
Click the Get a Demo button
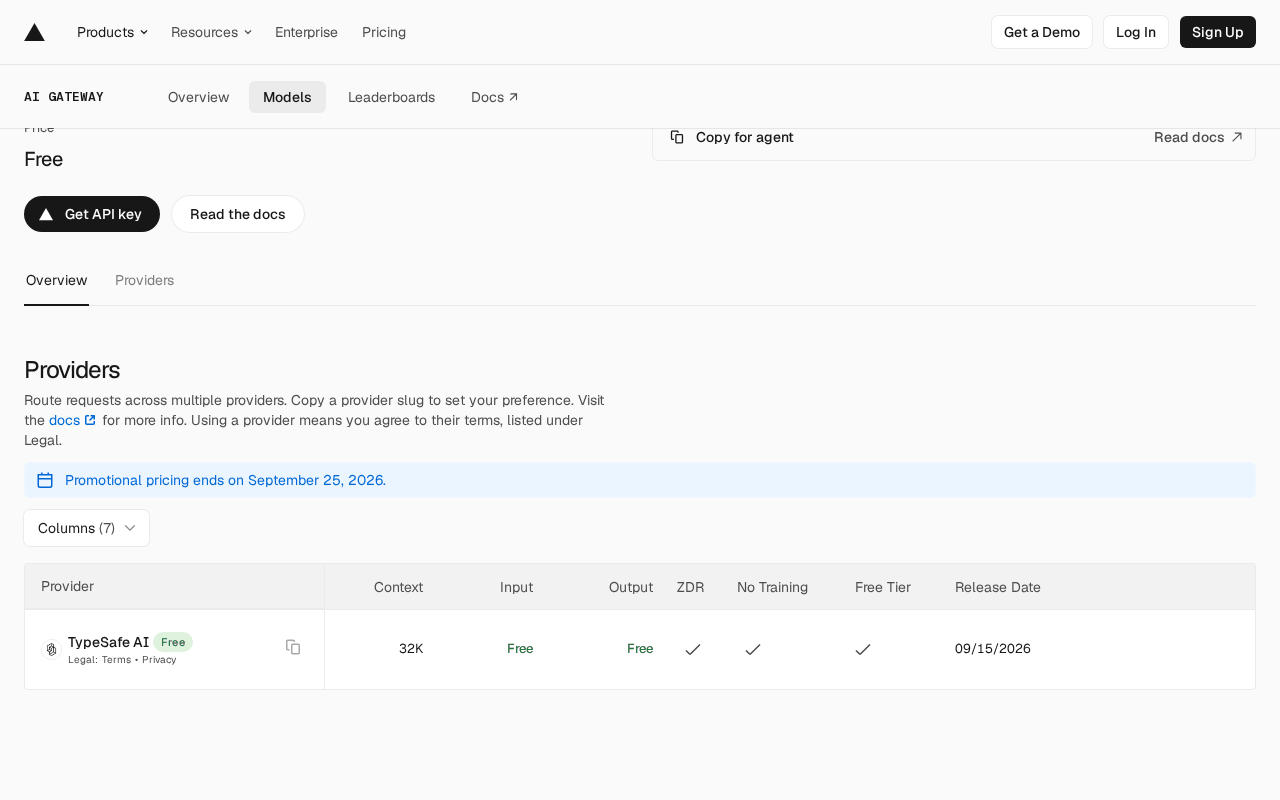[1042, 32]
